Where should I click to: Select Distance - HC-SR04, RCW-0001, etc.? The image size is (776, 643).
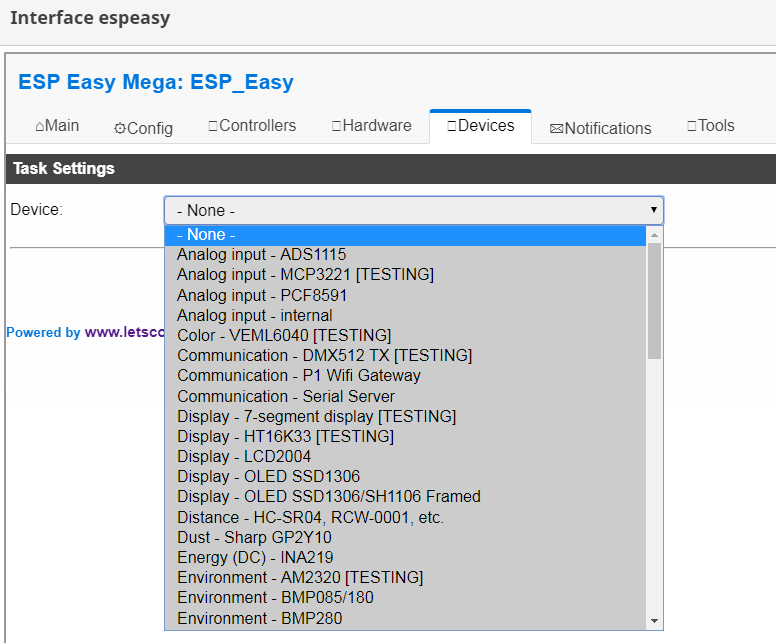click(405, 517)
